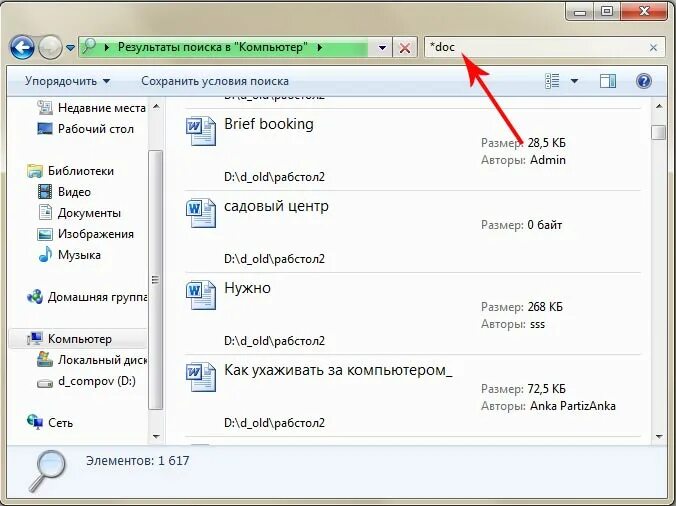Click Сохранить условия поиска
Viewport: 676px width, 506px height.
click(215, 81)
